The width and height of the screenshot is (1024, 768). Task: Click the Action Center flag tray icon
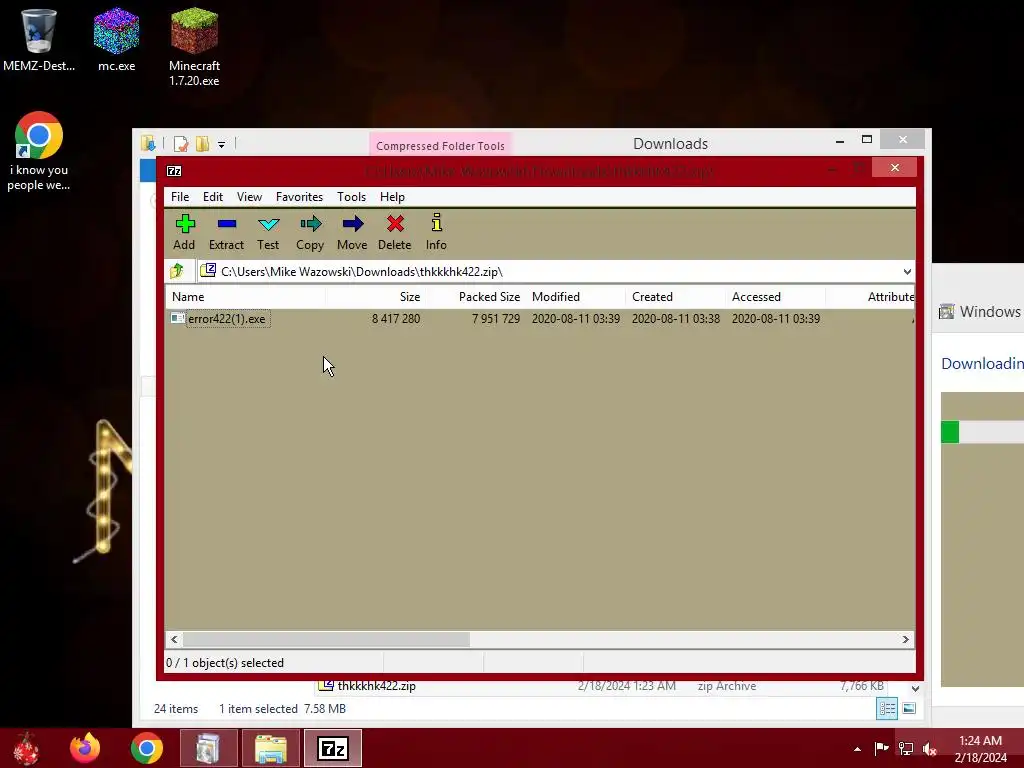[x=881, y=748]
